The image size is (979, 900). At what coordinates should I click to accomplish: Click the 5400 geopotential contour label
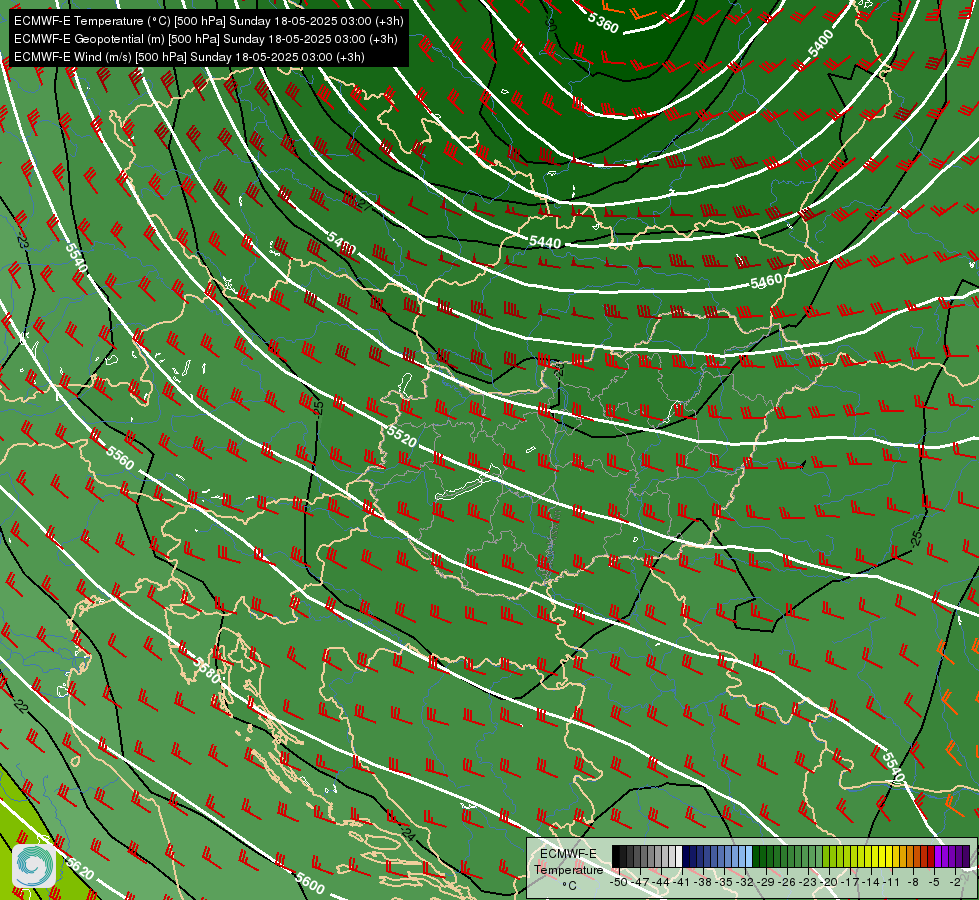(820, 43)
